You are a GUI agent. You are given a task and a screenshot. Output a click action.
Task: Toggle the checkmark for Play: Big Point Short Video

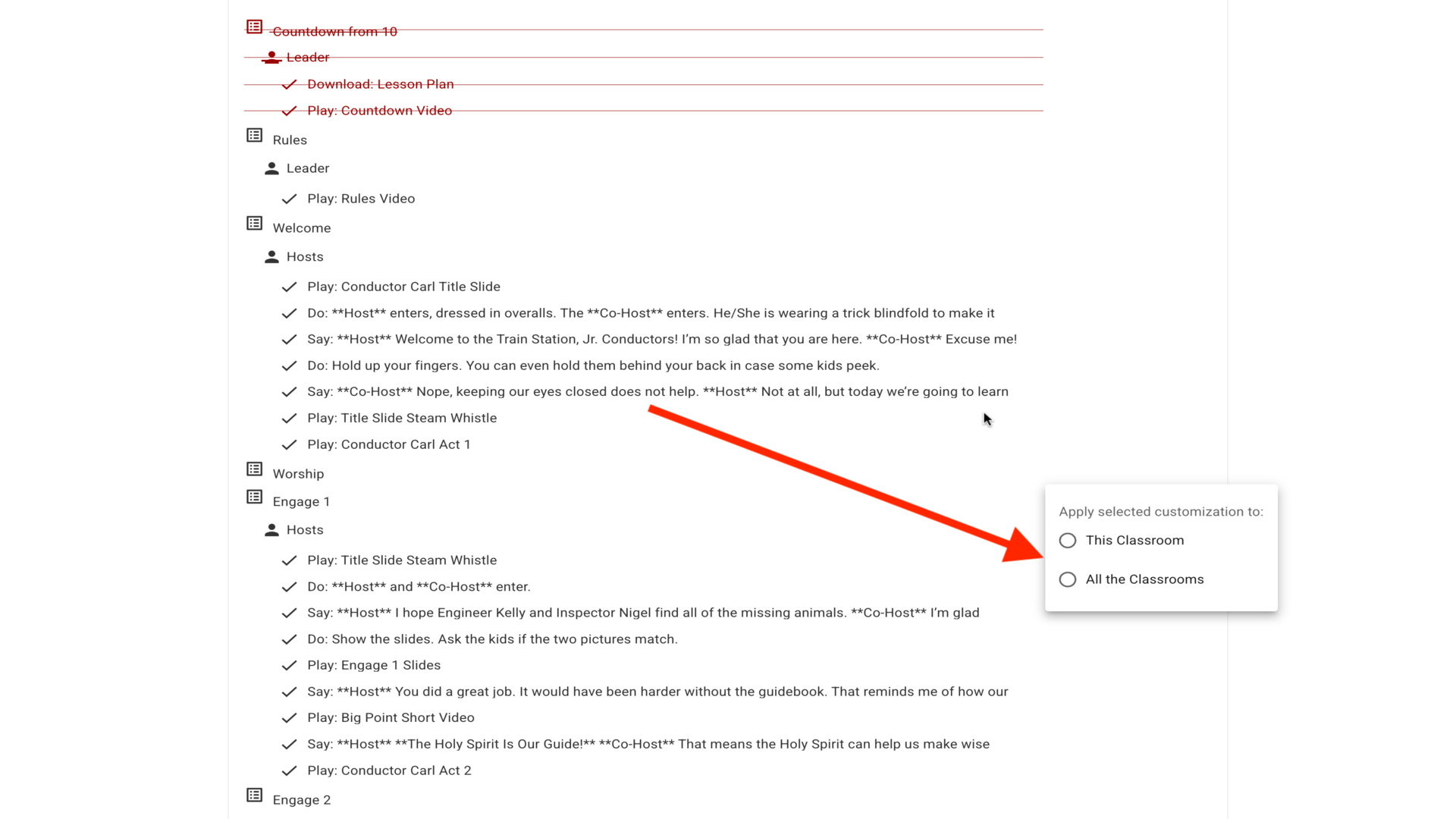pos(289,718)
